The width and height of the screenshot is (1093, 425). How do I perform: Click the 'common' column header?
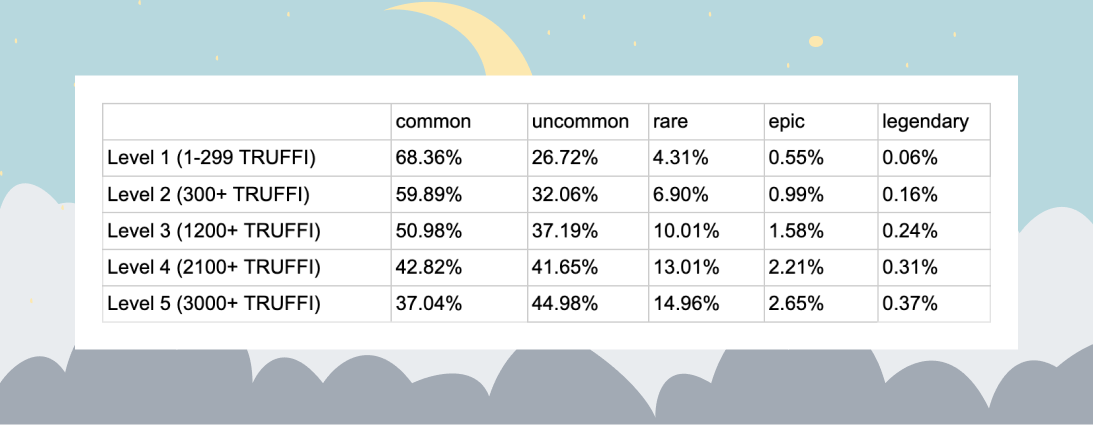[x=433, y=122]
